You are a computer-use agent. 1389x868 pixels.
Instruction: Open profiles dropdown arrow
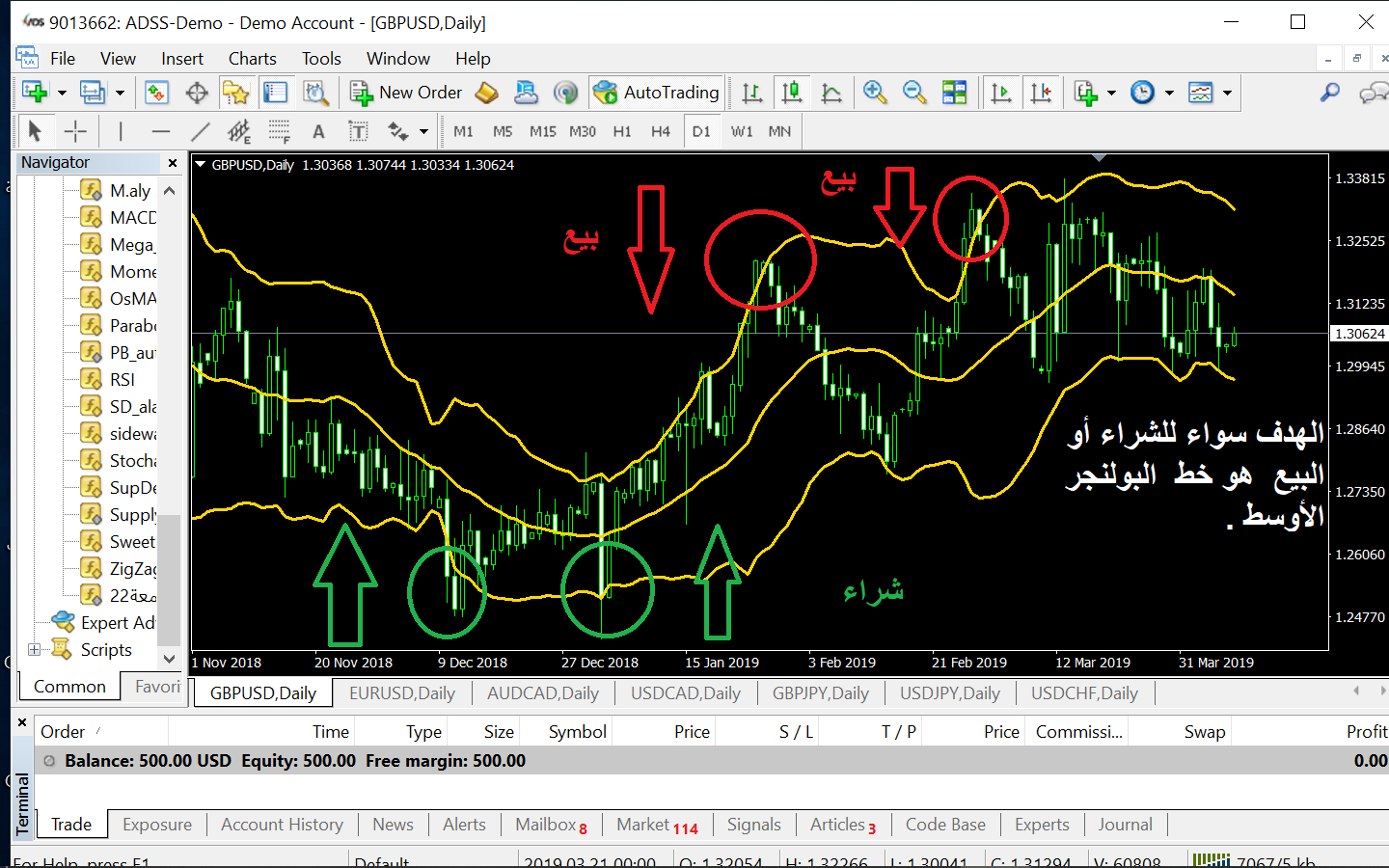click(120, 94)
